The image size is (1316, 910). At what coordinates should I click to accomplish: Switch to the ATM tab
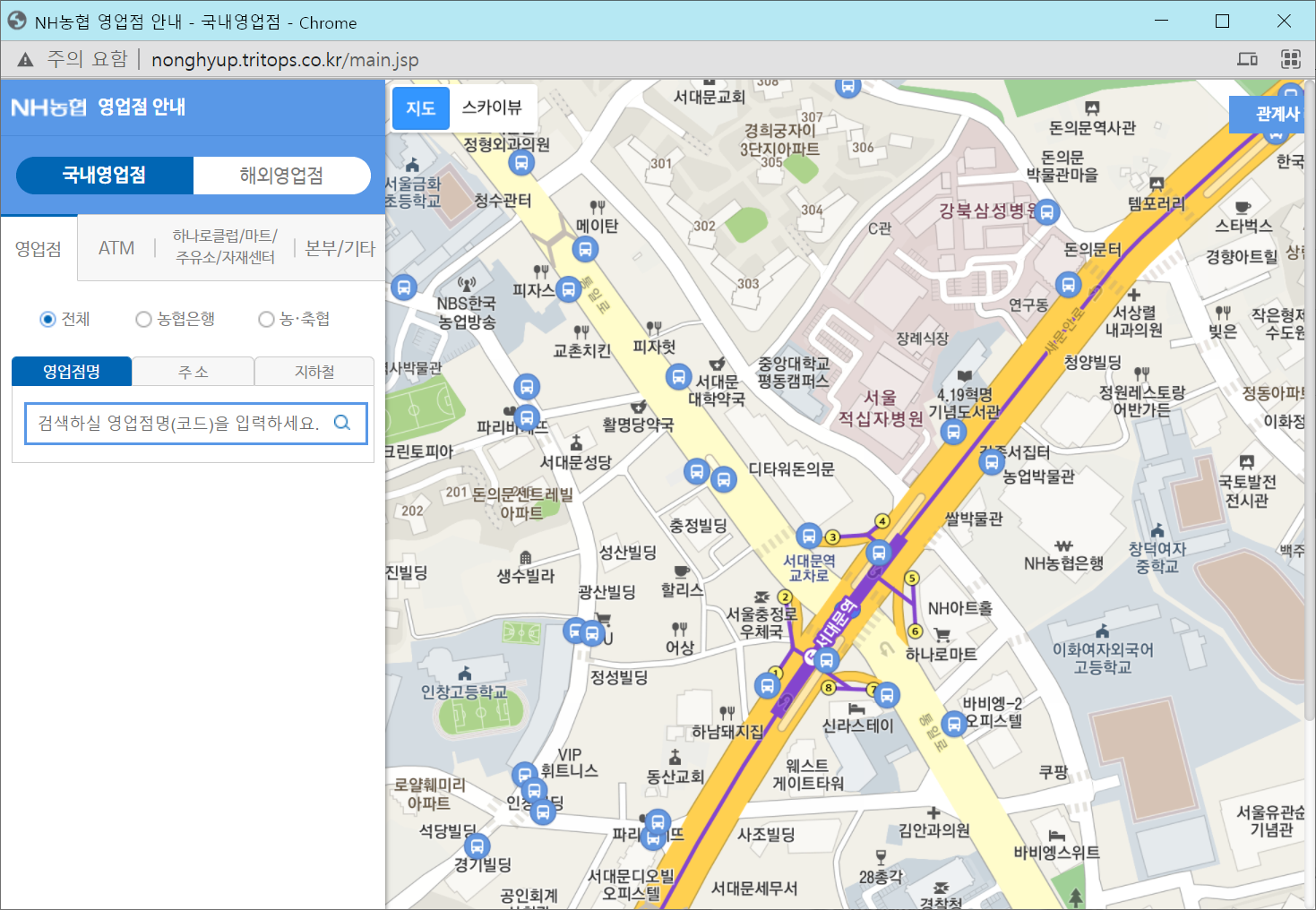coord(116,248)
